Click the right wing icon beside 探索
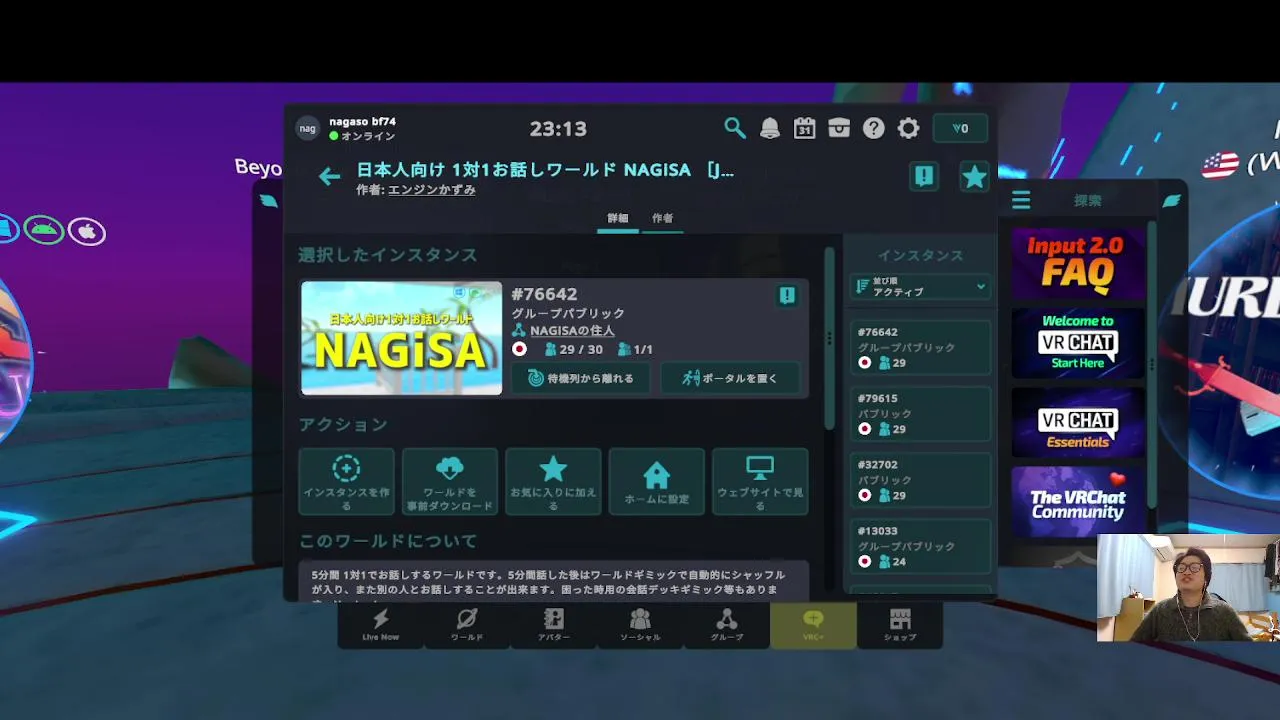This screenshot has height=720, width=1280. (x=1171, y=201)
